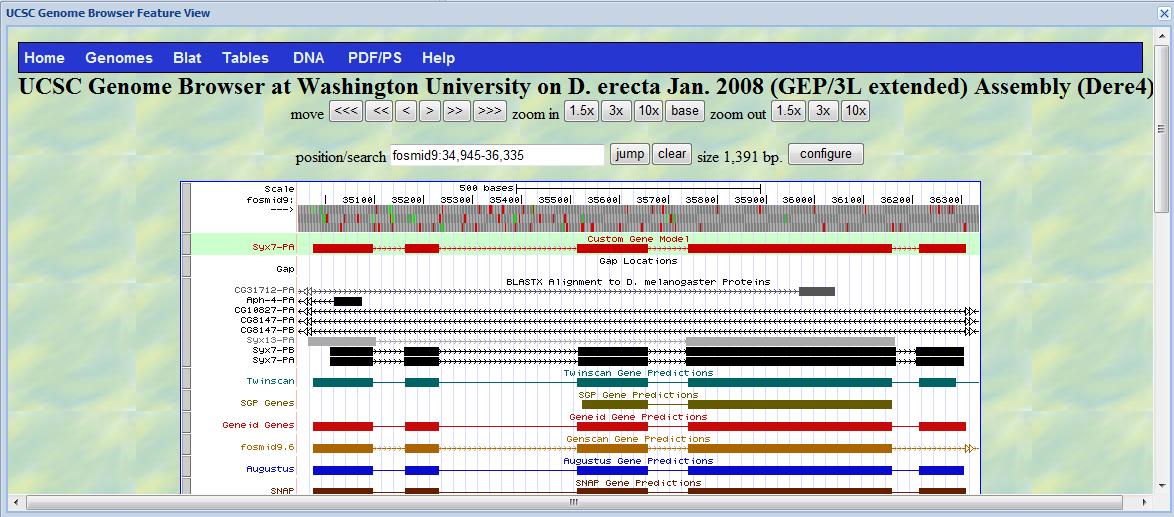The height and width of the screenshot is (517, 1174).
Task: Click the CG31712-PA alignment label
Action: point(265,290)
